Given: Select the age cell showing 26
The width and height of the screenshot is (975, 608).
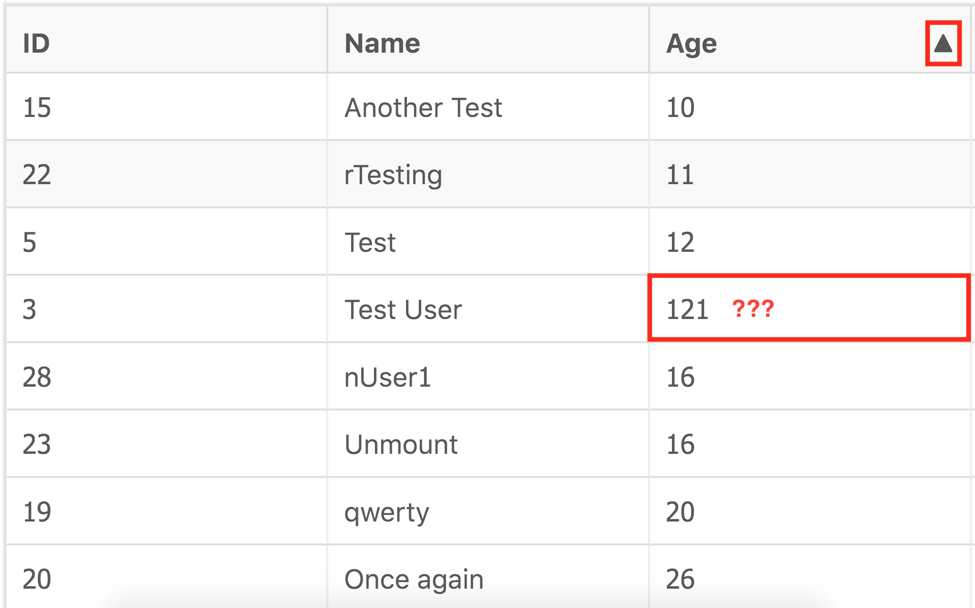Looking at the screenshot, I should coord(811,577).
